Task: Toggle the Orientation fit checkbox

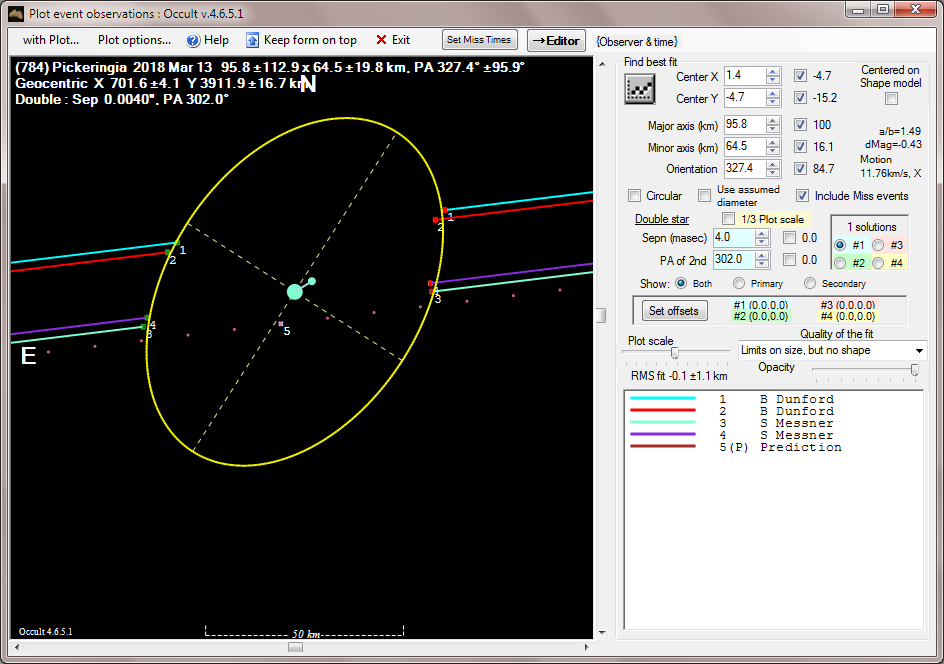Action: pos(800,169)
